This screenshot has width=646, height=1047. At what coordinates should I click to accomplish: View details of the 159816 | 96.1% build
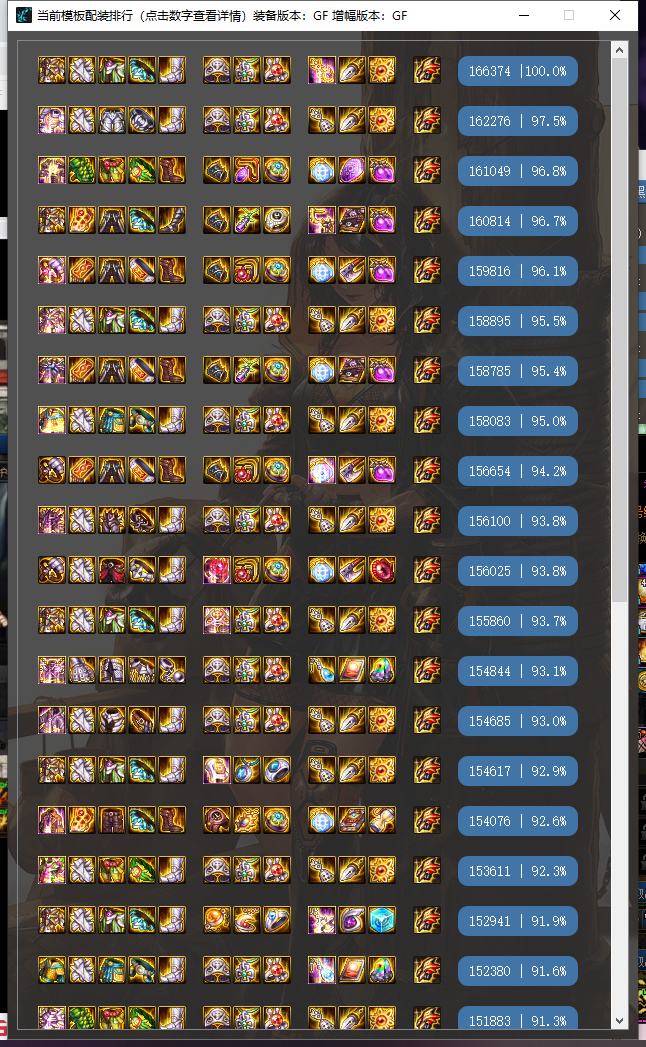(x=517, y=271)
